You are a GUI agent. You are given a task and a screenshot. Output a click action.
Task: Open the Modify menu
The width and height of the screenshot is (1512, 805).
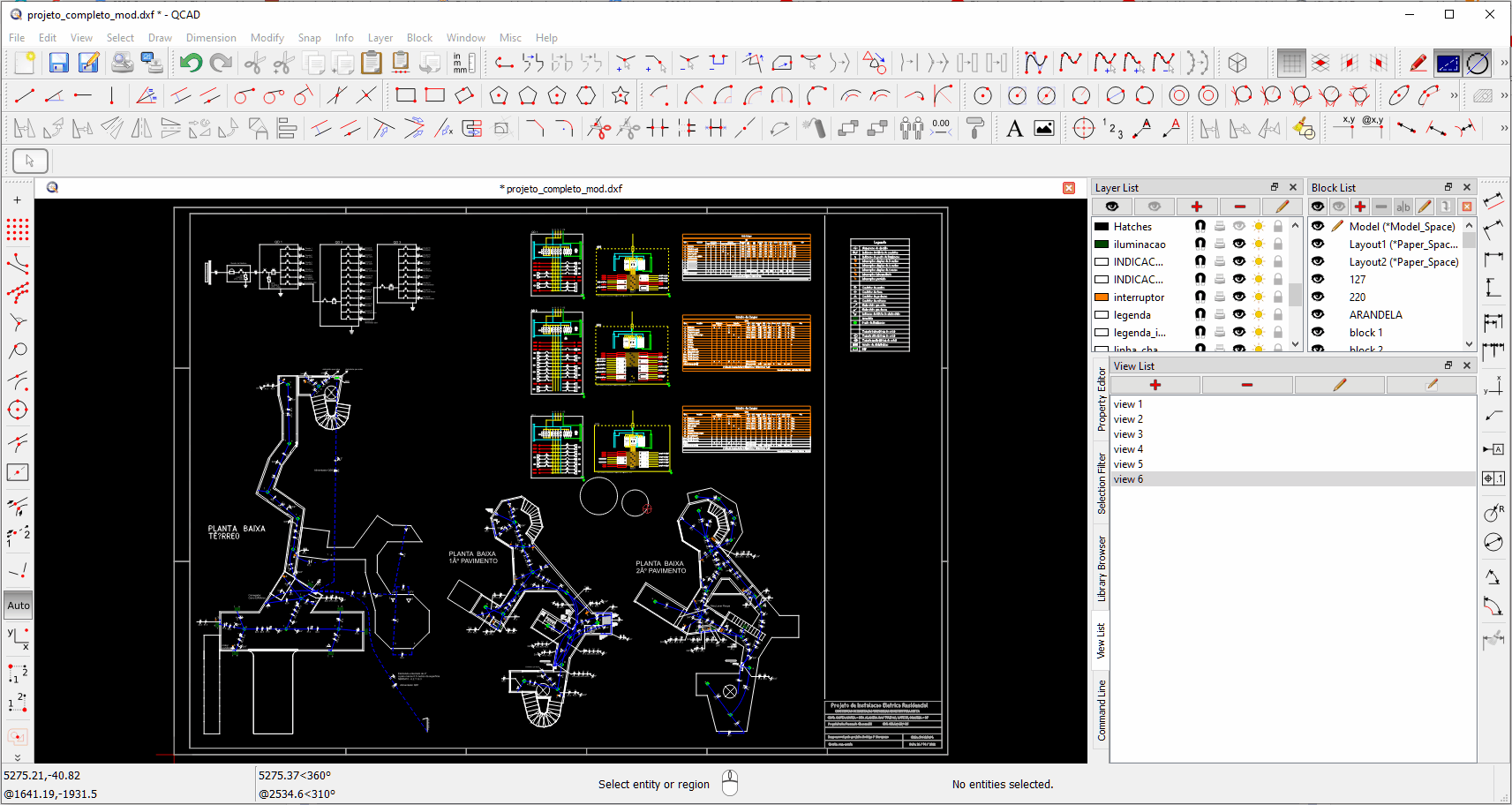click(267, 38)
